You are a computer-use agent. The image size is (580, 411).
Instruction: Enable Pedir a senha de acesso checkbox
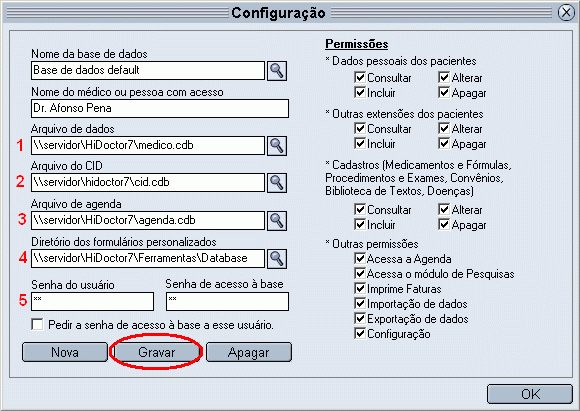tap(37, 324)
